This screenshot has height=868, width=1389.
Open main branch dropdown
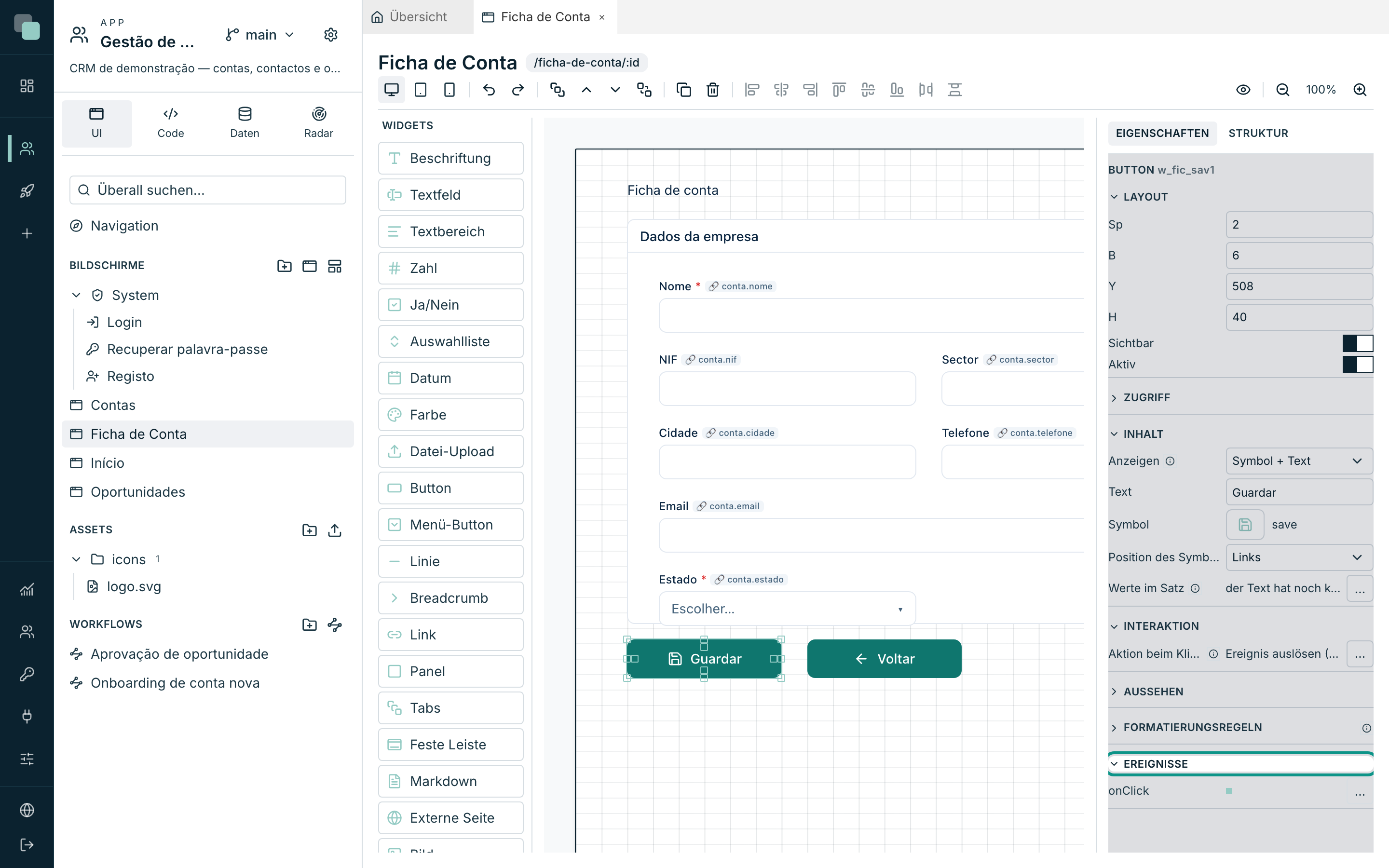click(x=260, y=35)
